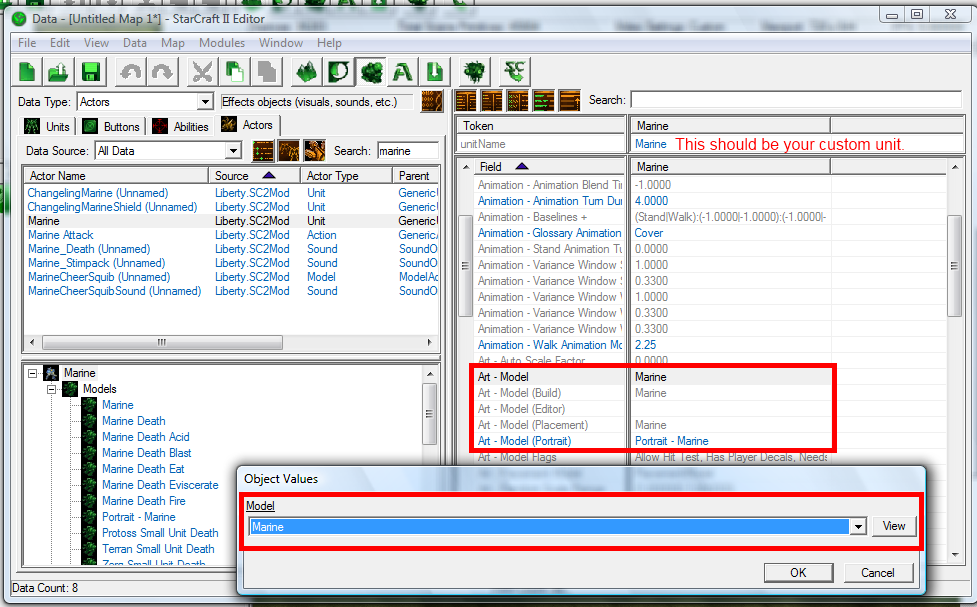
Task: Click the SC arrow toolbar icon
Action: tap(515, 72)
